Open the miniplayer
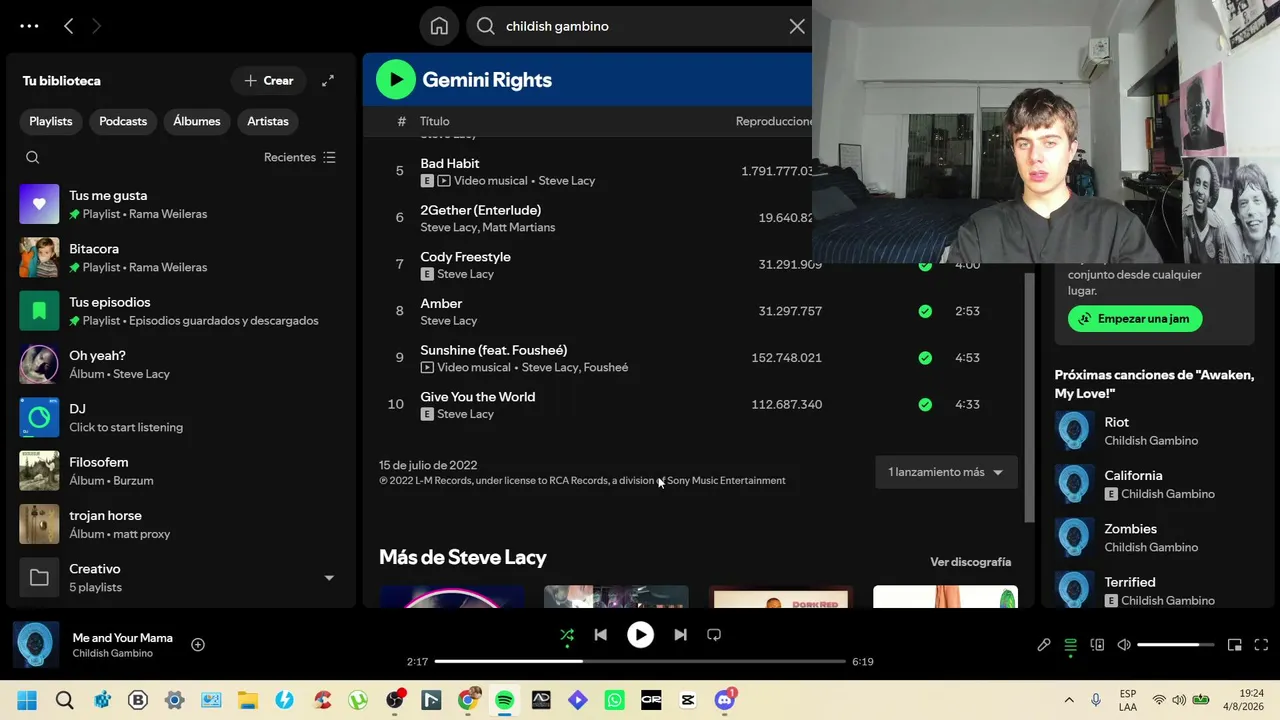The width and height of the screenshot is (1280, 720). [1235, 645]
